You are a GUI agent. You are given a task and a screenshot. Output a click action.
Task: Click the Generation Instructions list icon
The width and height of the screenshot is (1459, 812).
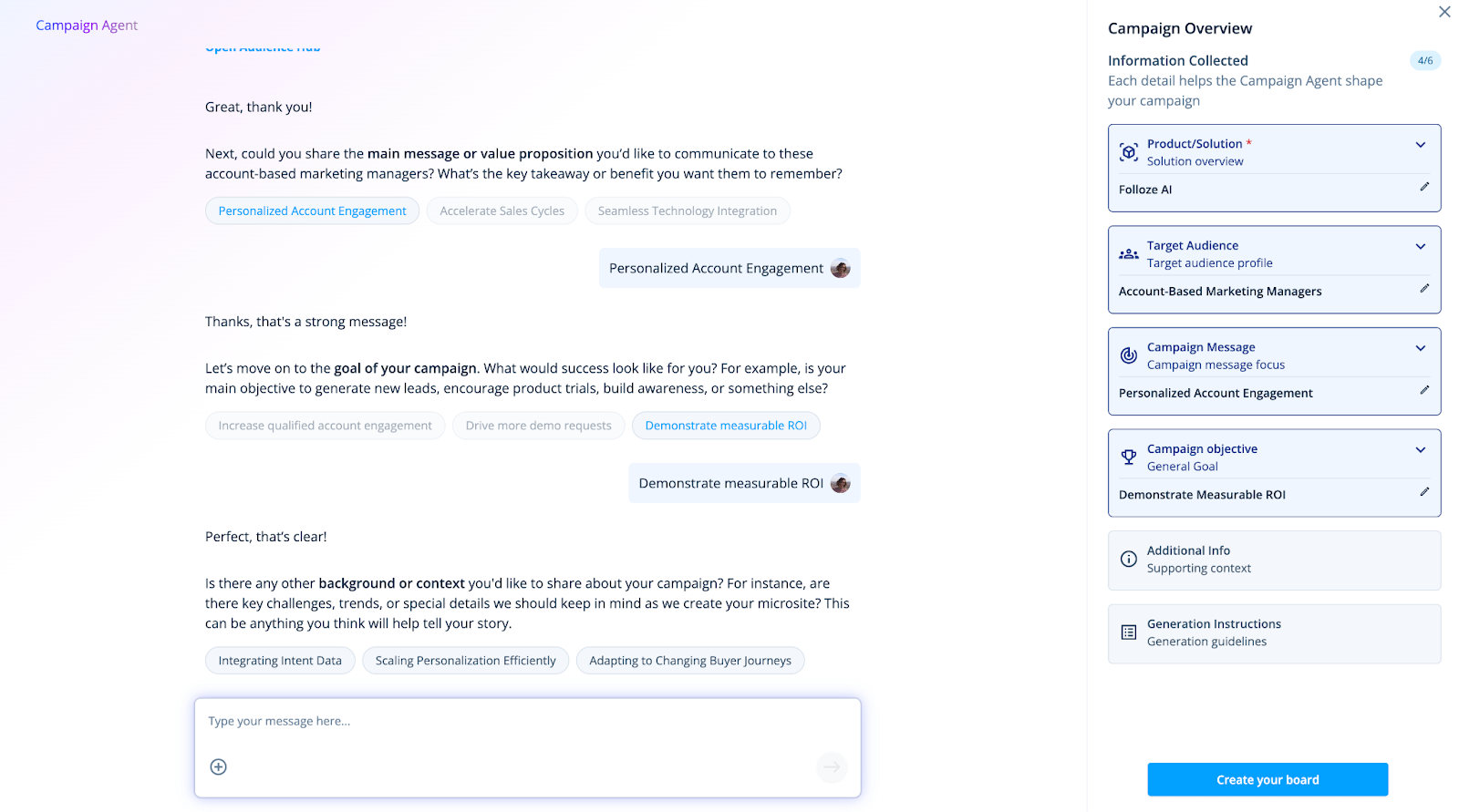click(1129, 632)
